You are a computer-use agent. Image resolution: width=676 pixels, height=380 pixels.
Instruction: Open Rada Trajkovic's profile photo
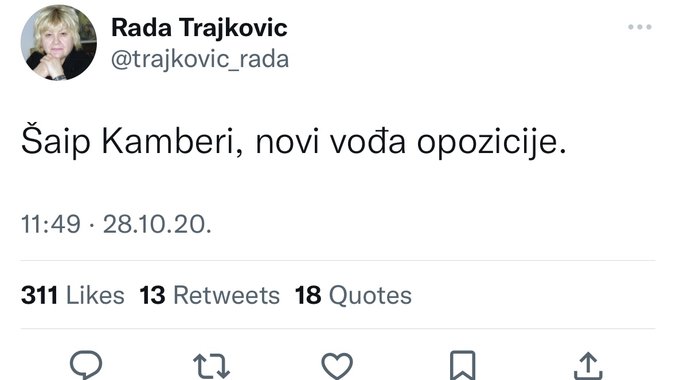59,42
